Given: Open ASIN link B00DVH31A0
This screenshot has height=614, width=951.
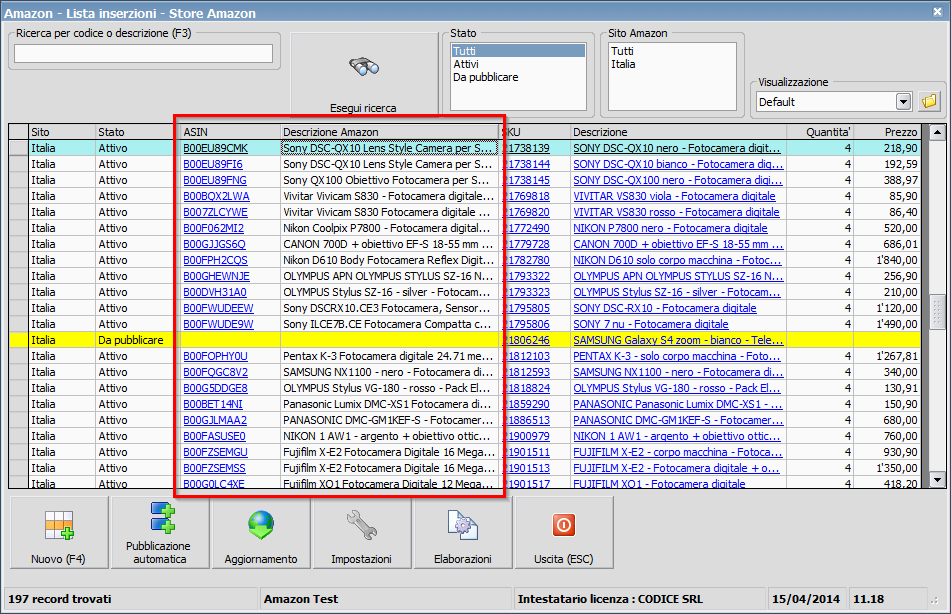Looking at the screenshot, I should 215,292.
